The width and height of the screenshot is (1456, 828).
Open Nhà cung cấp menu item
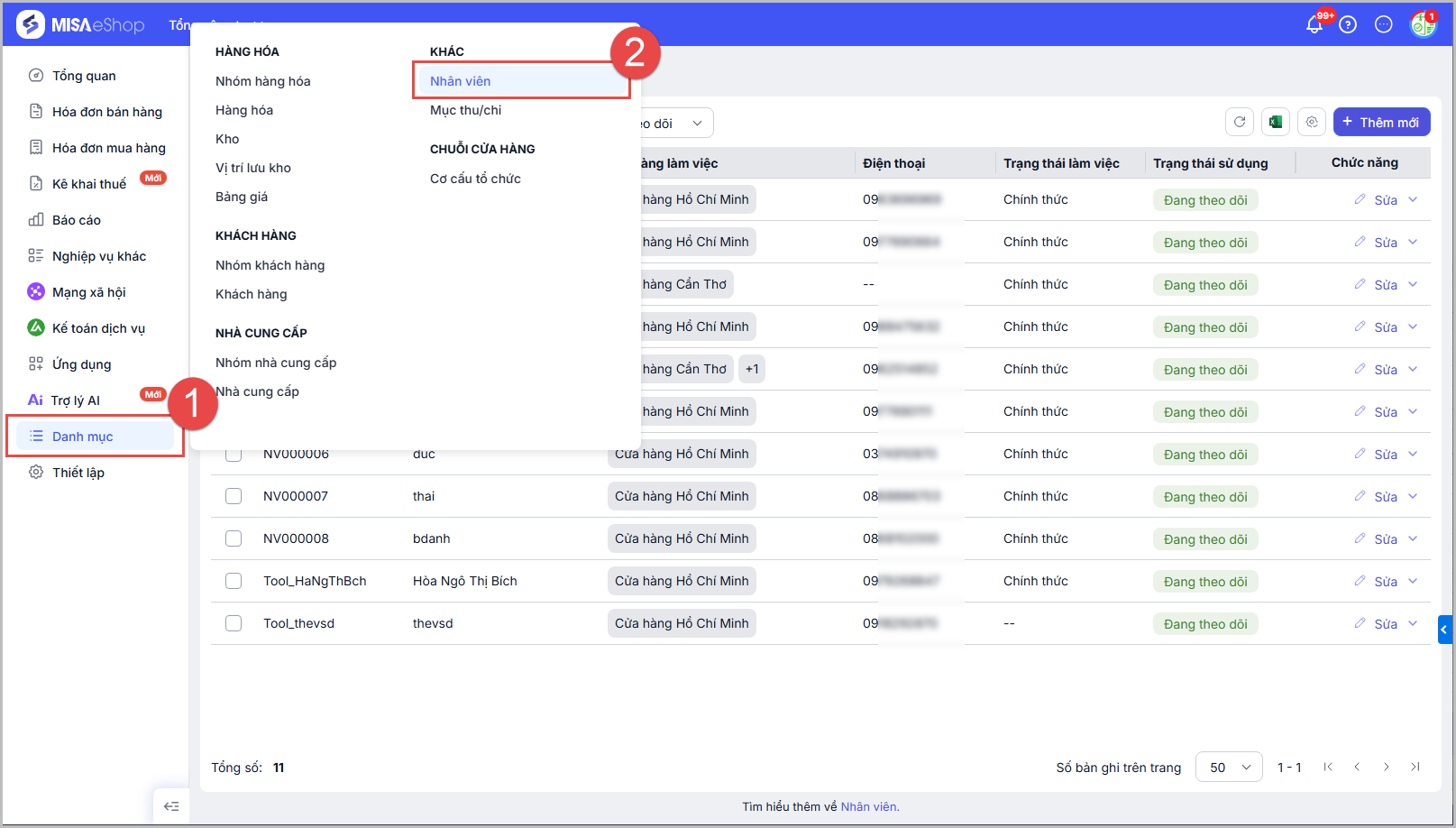pos(258,391)
